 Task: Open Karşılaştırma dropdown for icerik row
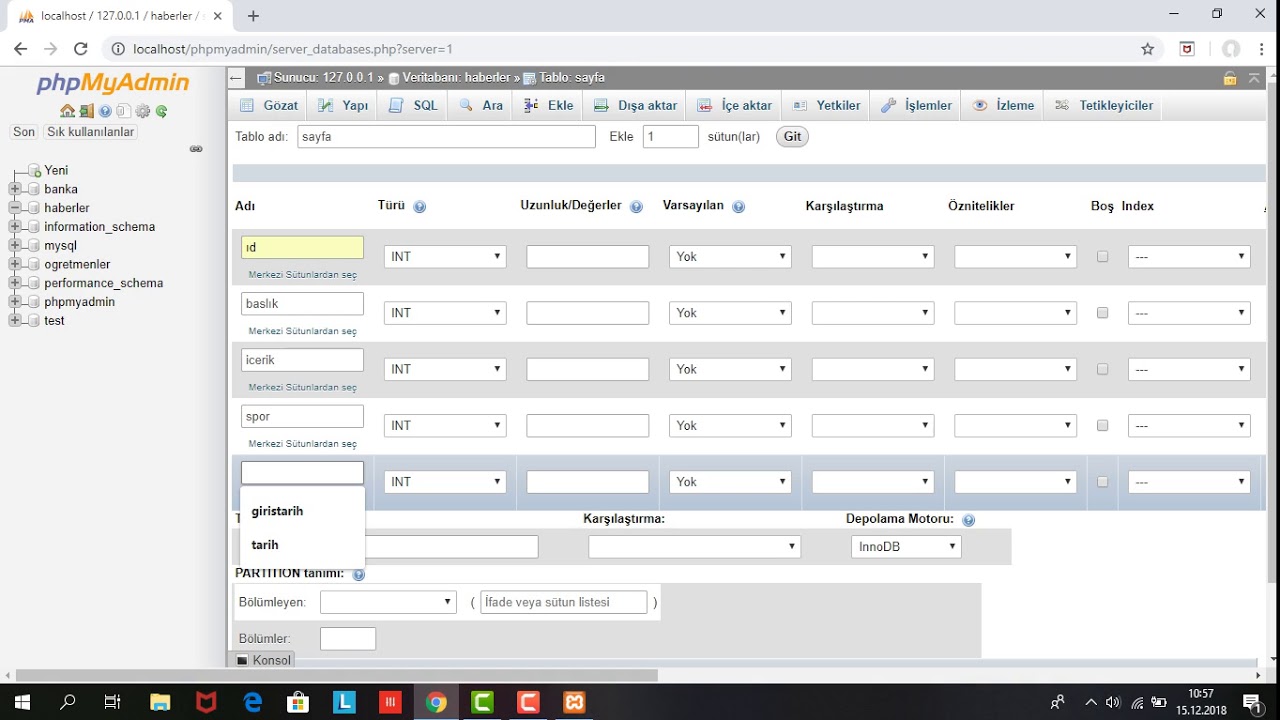(x=873, y=369)
